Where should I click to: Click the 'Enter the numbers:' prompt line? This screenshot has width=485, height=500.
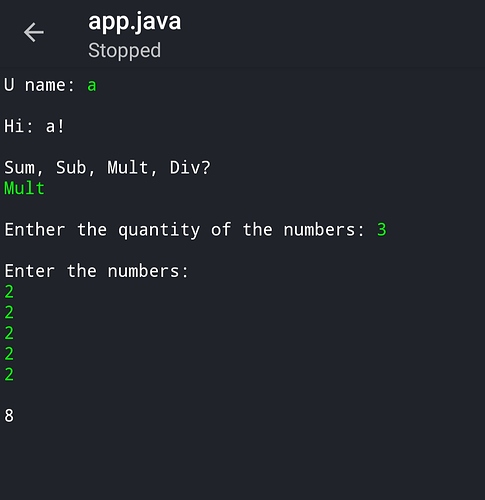click(96, 271)
